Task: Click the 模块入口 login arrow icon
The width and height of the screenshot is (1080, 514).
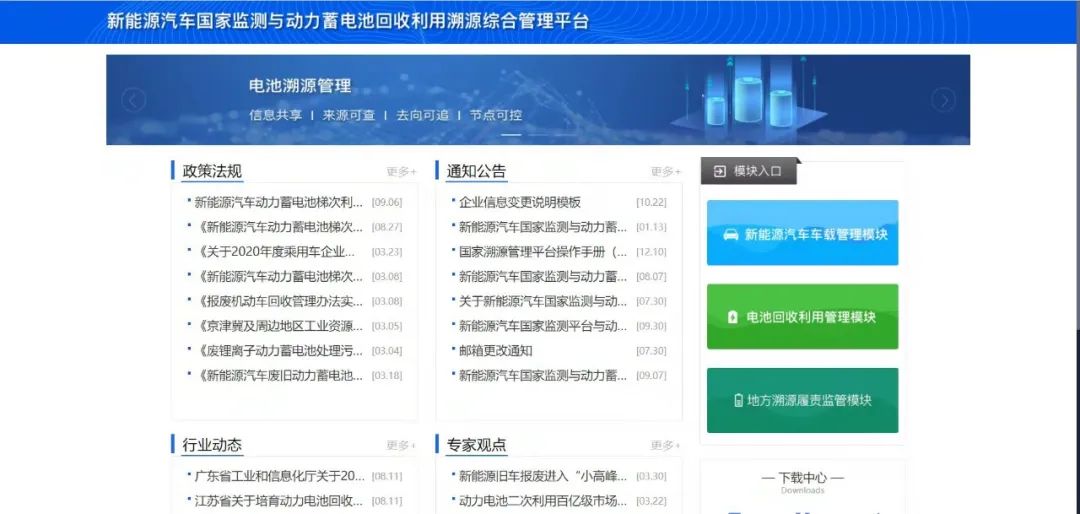Action: coord(720,171)
